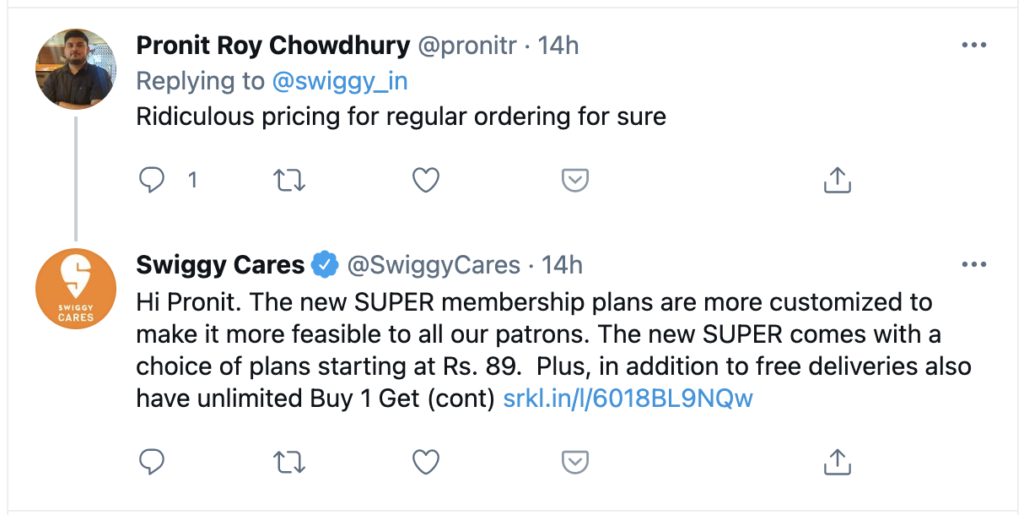
Task: Open the srkl.in shortened link
Action: [x=628, y=399]
